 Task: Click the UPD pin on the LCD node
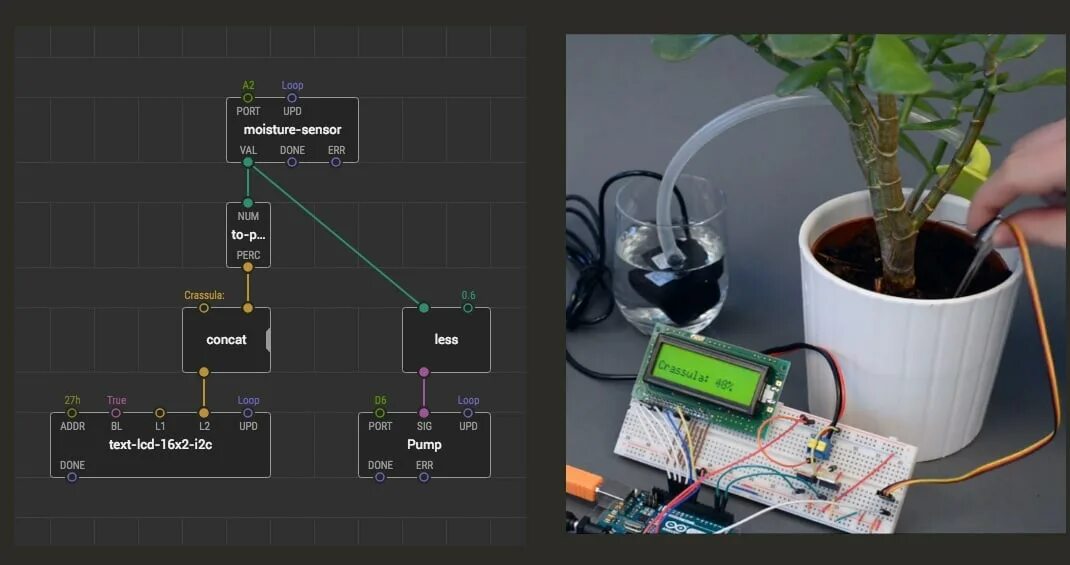pyautogui.click(x=248, y=413)
